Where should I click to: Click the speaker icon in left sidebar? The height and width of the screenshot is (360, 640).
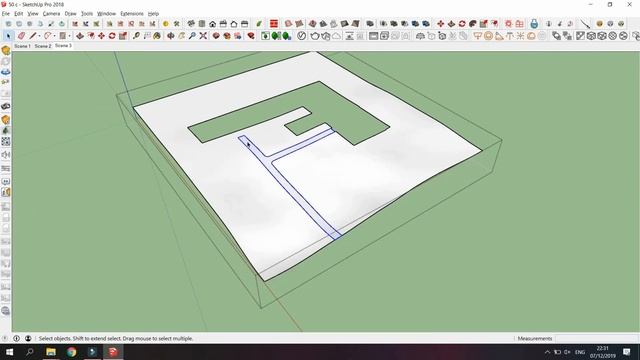pyautogui.click(x=6, y=155)
